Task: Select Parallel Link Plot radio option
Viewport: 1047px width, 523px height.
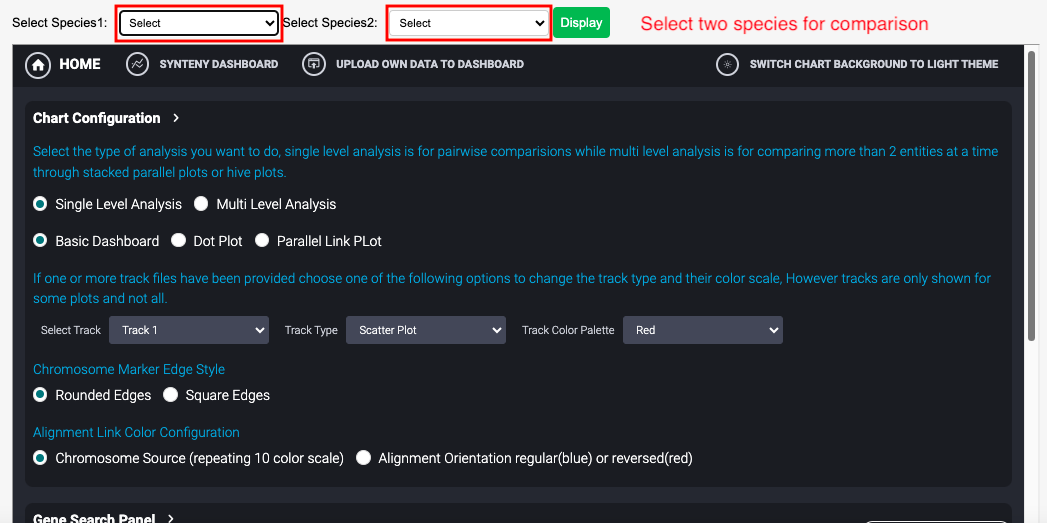Action: click(x=262, y=241)
